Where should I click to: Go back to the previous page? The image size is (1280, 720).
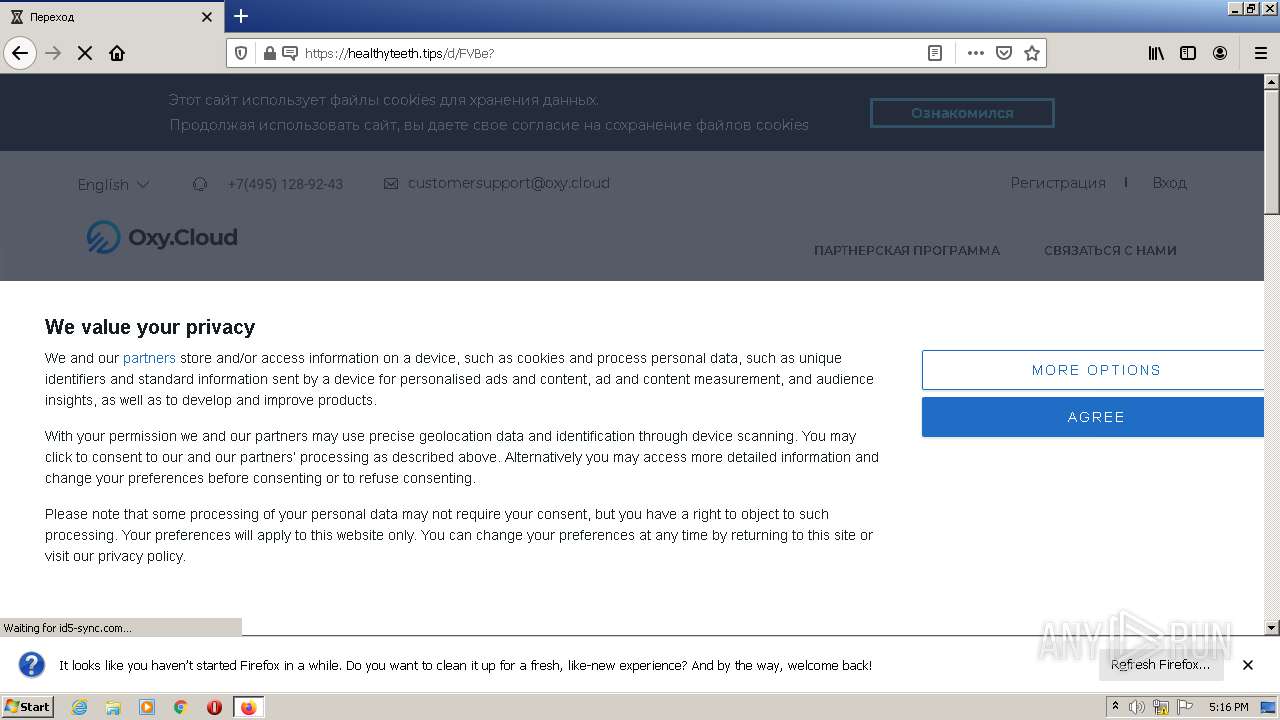coord(20,53)
